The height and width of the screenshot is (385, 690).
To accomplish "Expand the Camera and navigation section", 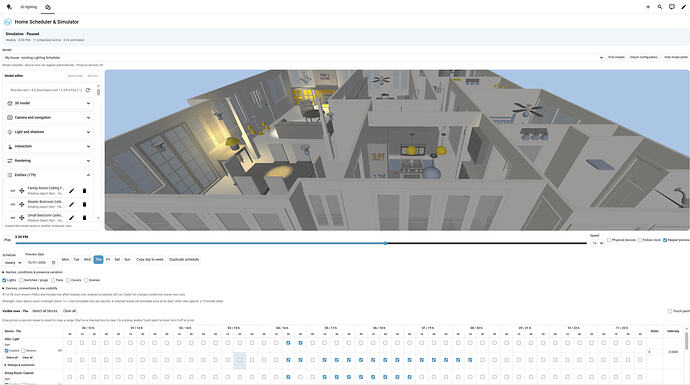I will [x=88, y=117].
